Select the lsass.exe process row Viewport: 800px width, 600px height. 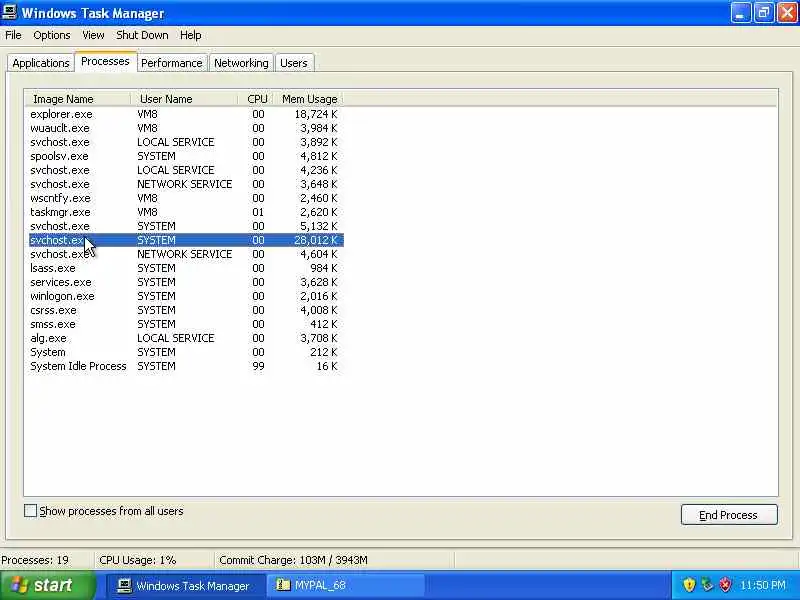point(186,268)
